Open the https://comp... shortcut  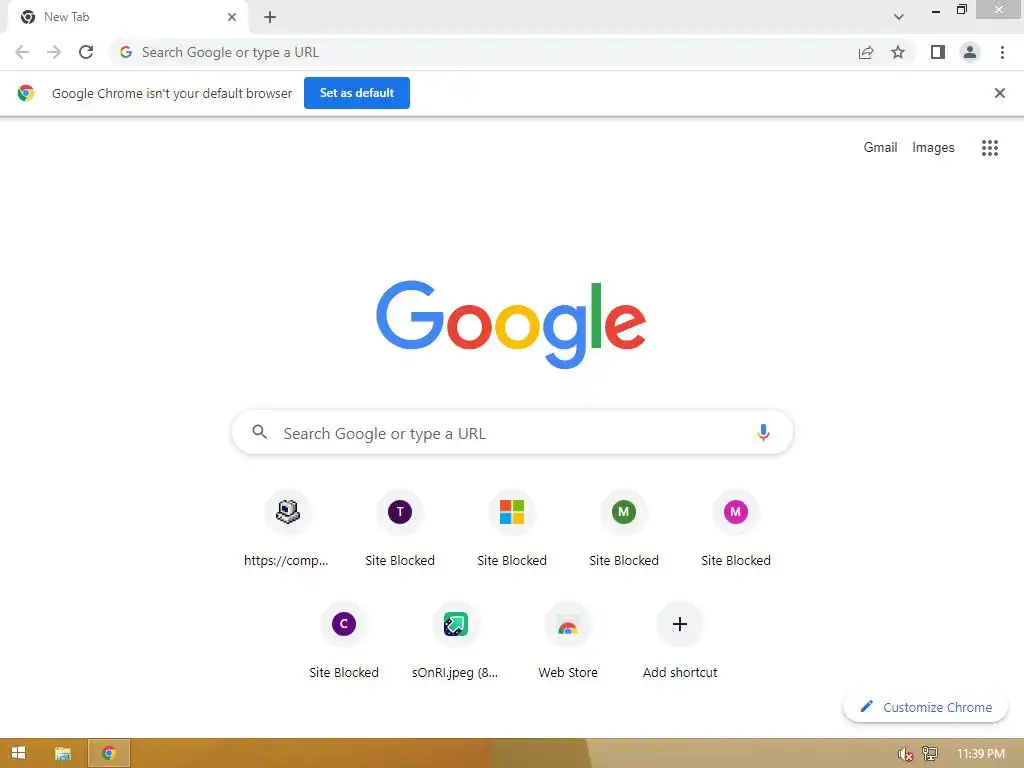tap(287, 528)
